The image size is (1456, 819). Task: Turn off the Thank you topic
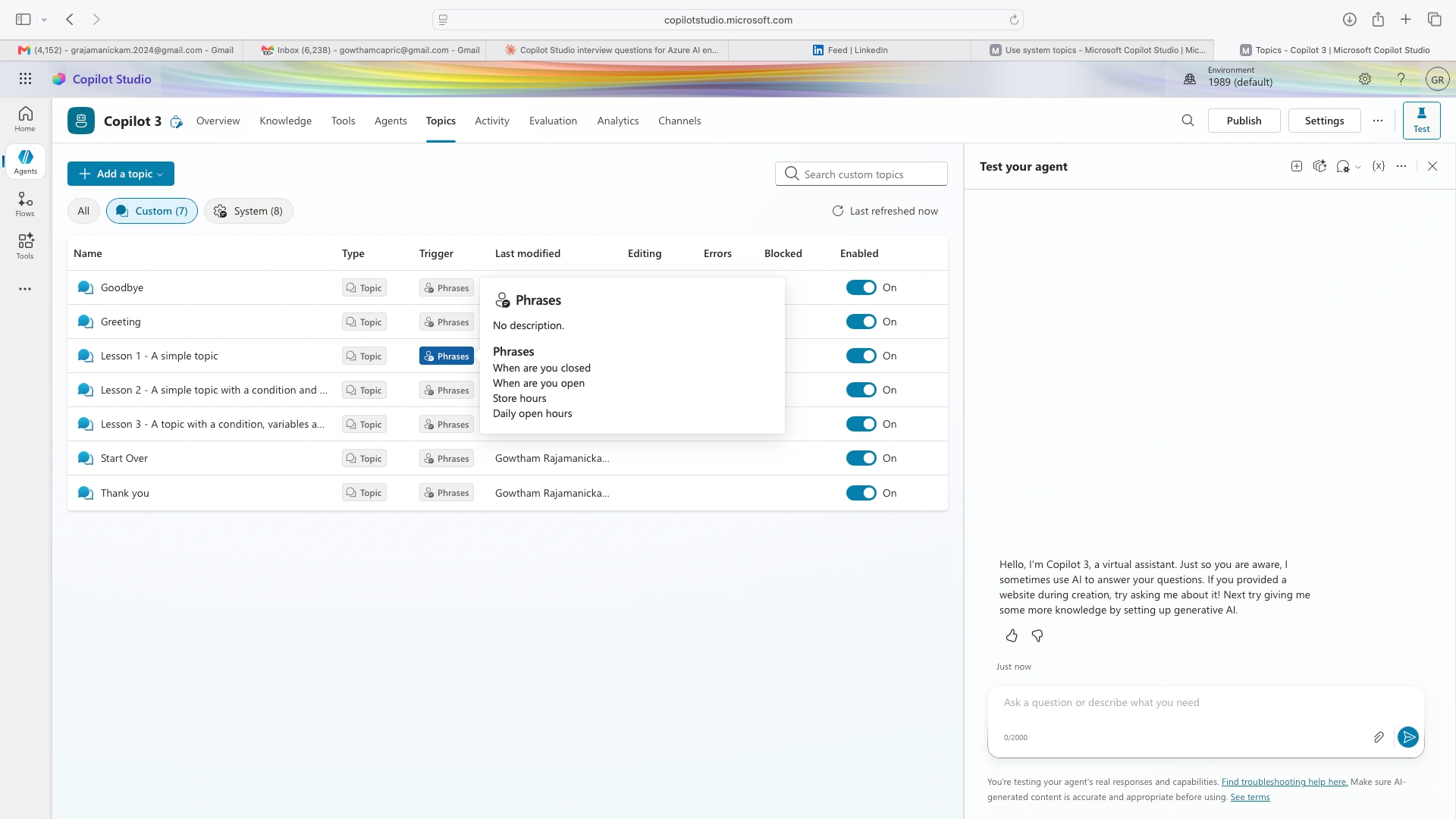click(861, 493)
